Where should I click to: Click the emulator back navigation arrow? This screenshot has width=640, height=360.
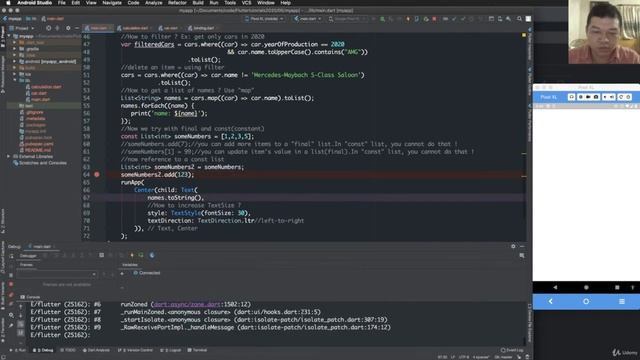555,287
